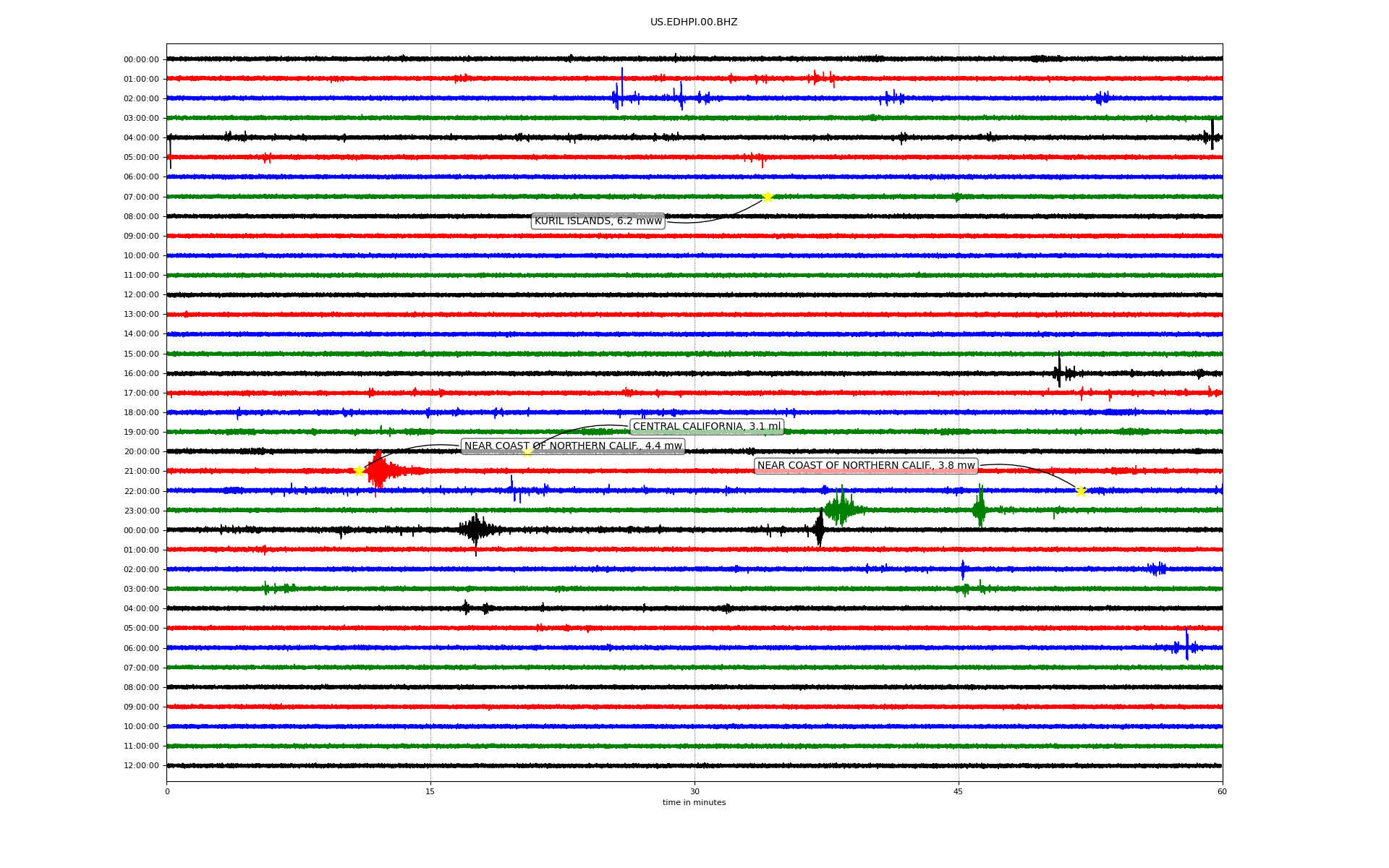Click the 13:00:00 row time label

coord(141,315)
